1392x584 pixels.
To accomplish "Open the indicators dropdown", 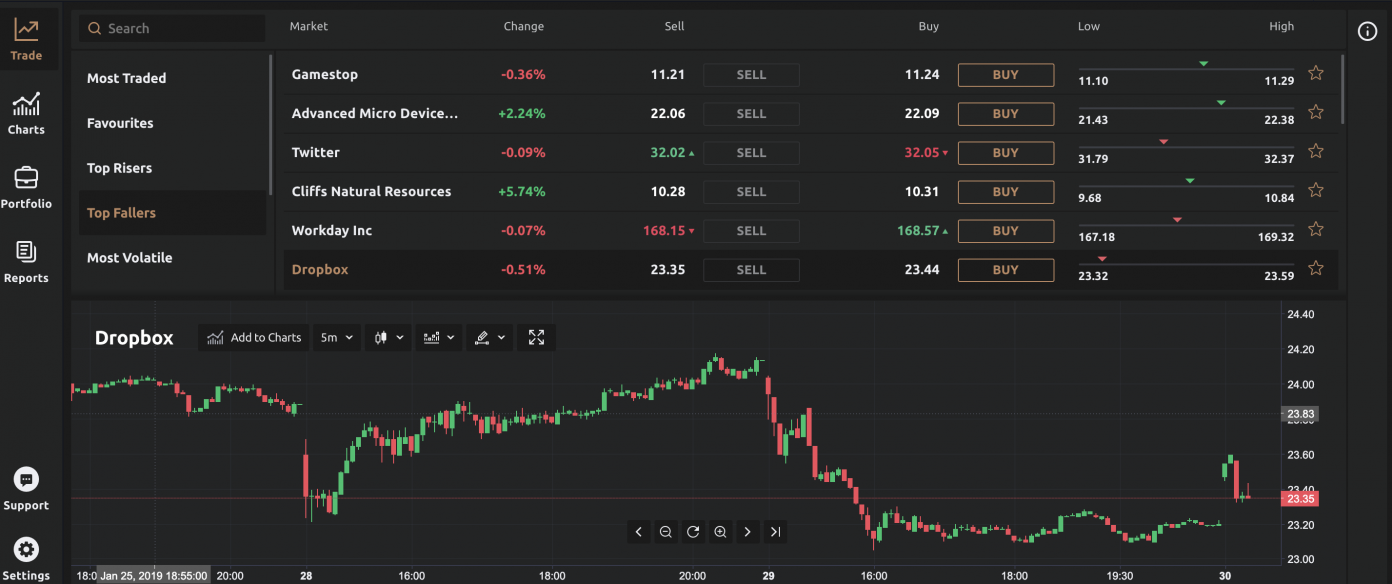I will pos(440,338).
